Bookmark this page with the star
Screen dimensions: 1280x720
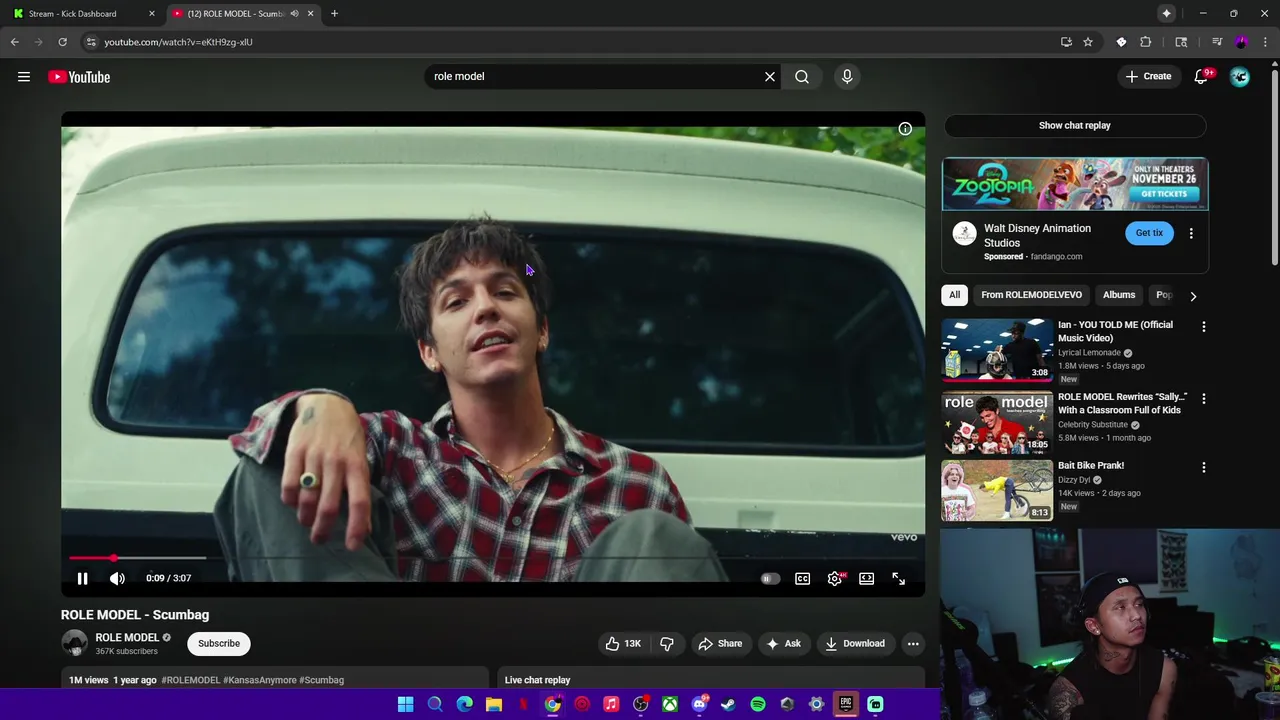1088,42
